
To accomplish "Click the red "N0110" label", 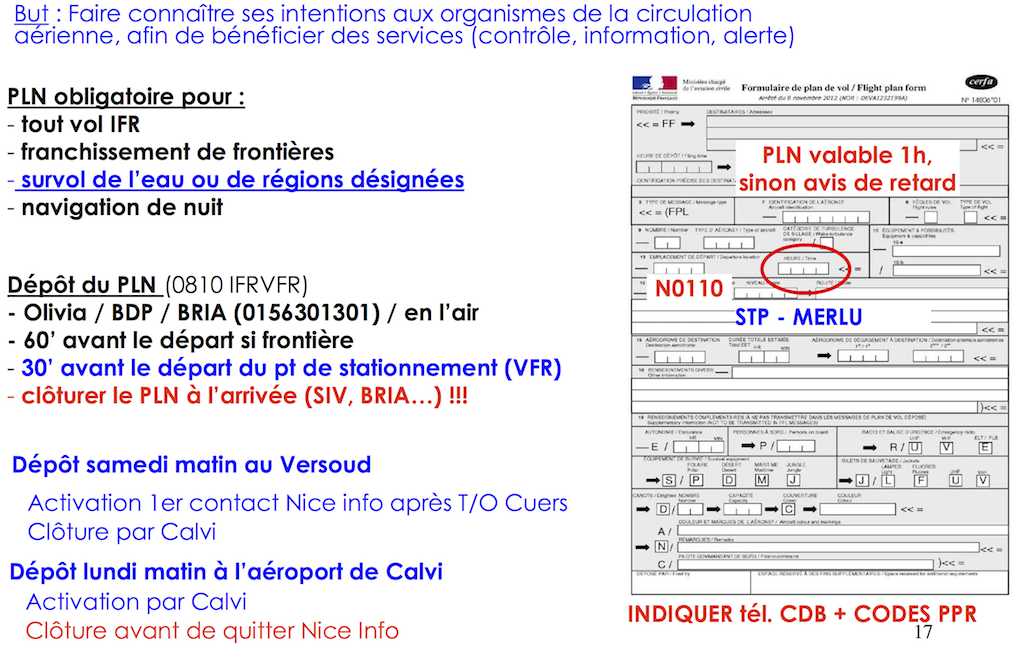I will point(689,289).
